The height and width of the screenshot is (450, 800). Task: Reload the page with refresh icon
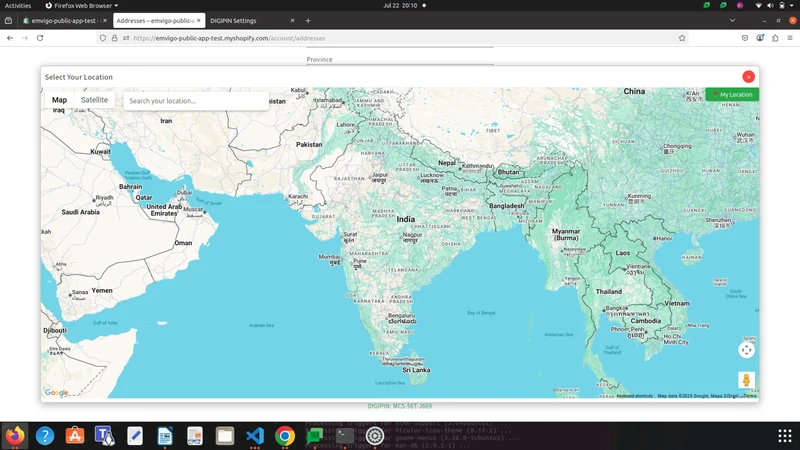click(40, 38)
